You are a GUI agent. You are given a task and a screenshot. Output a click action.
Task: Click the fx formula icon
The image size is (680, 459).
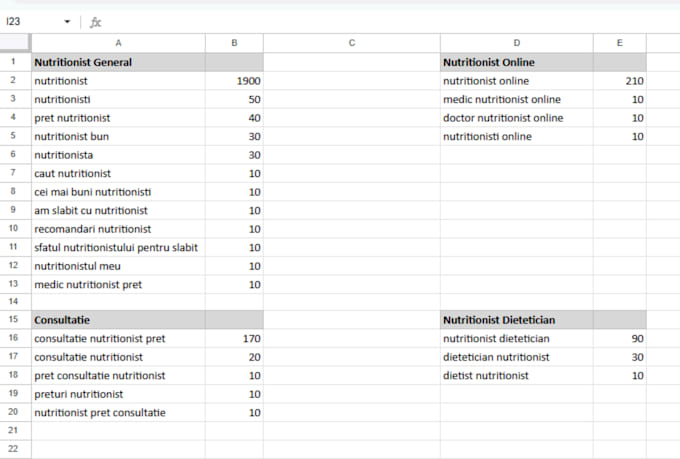pyautogui.click(x=95, y=22)
